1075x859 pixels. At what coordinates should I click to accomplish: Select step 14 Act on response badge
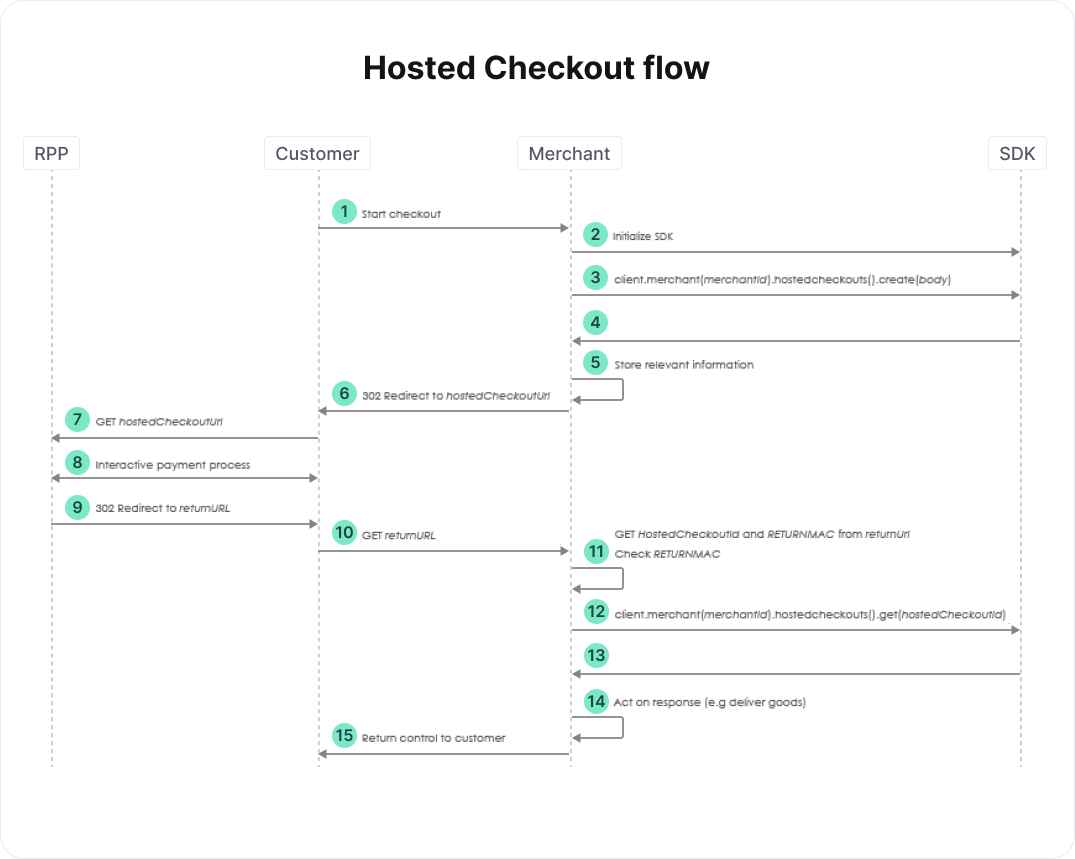596,701
